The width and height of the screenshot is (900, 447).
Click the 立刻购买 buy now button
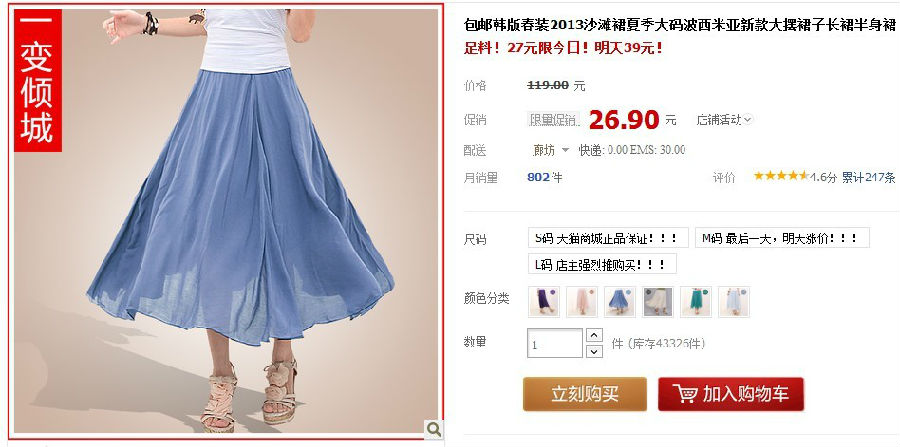[x=584, y=394]
